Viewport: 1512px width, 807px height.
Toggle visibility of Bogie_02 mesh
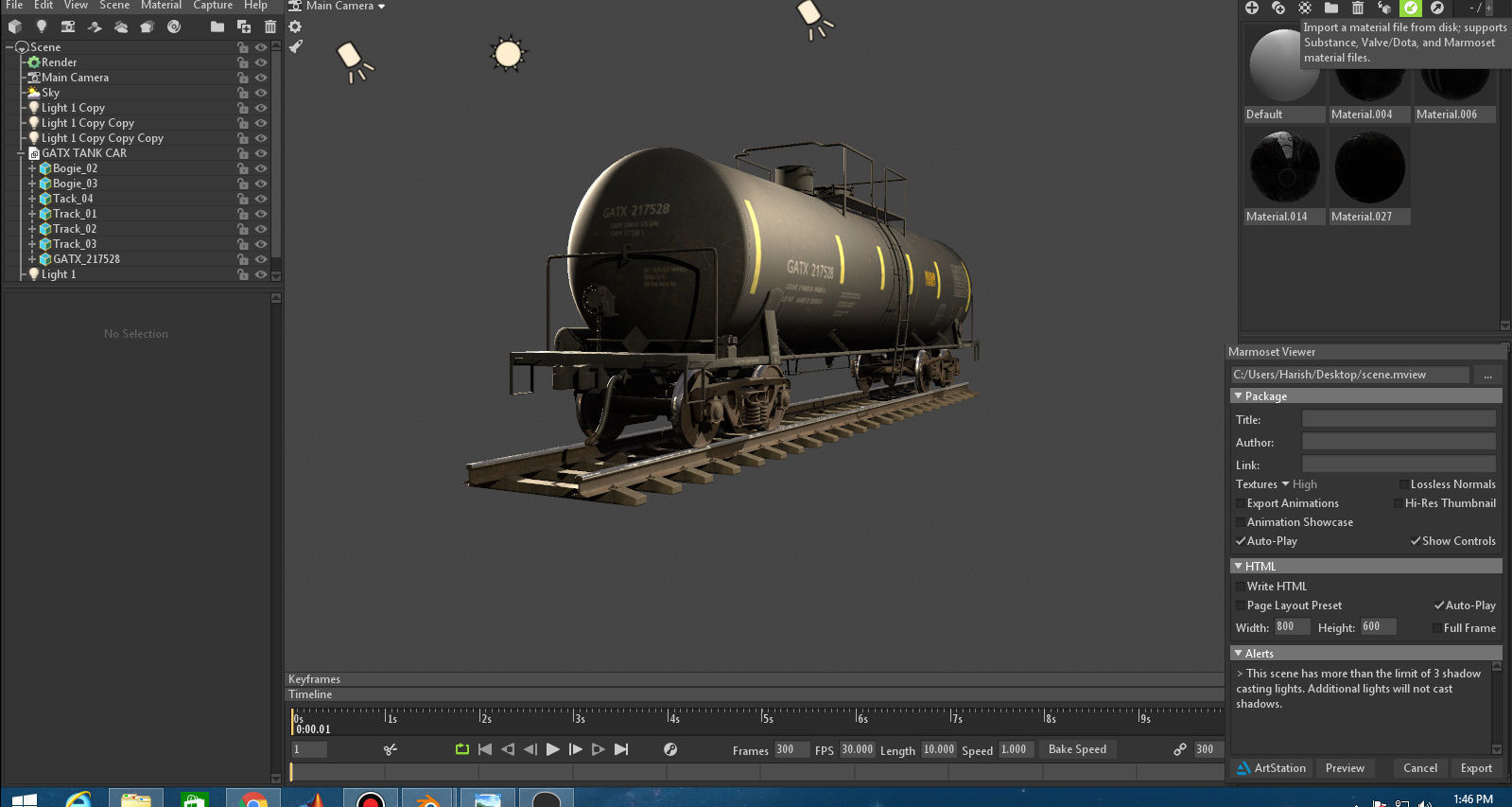click(x=261, y=168)
